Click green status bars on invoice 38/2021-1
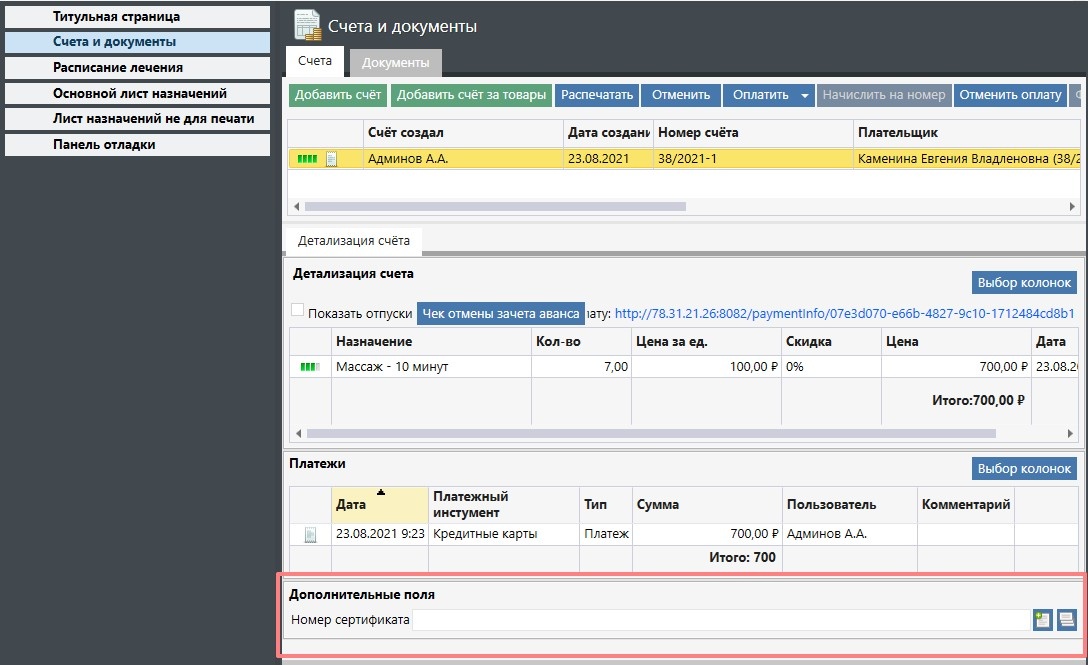Image resolution: width=1088 pixels, height=665 pixels. click(308, 159)
